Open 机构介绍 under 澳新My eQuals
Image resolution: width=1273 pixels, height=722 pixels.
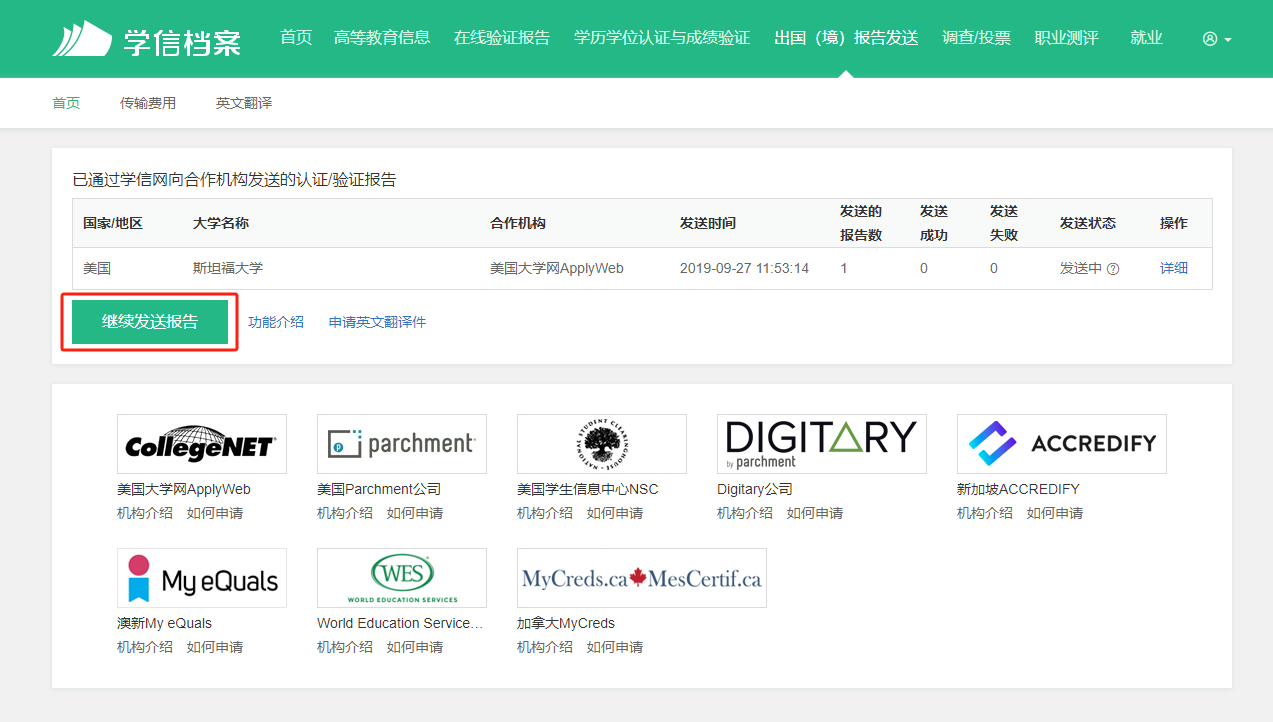tap(145, 647)
